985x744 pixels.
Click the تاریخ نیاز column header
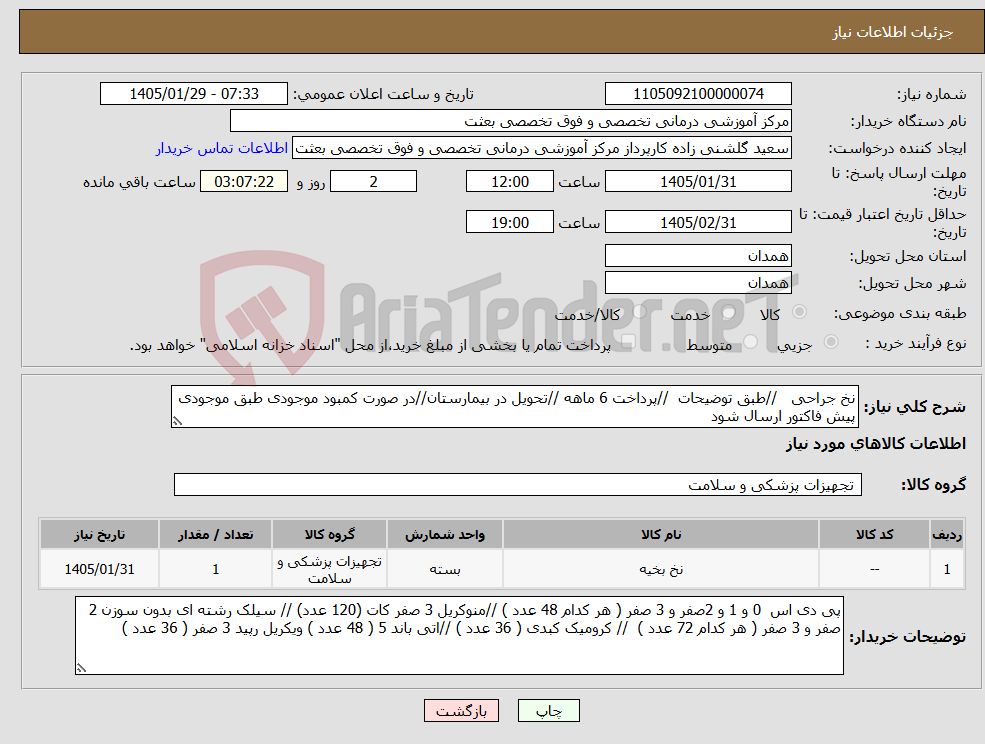99,534
